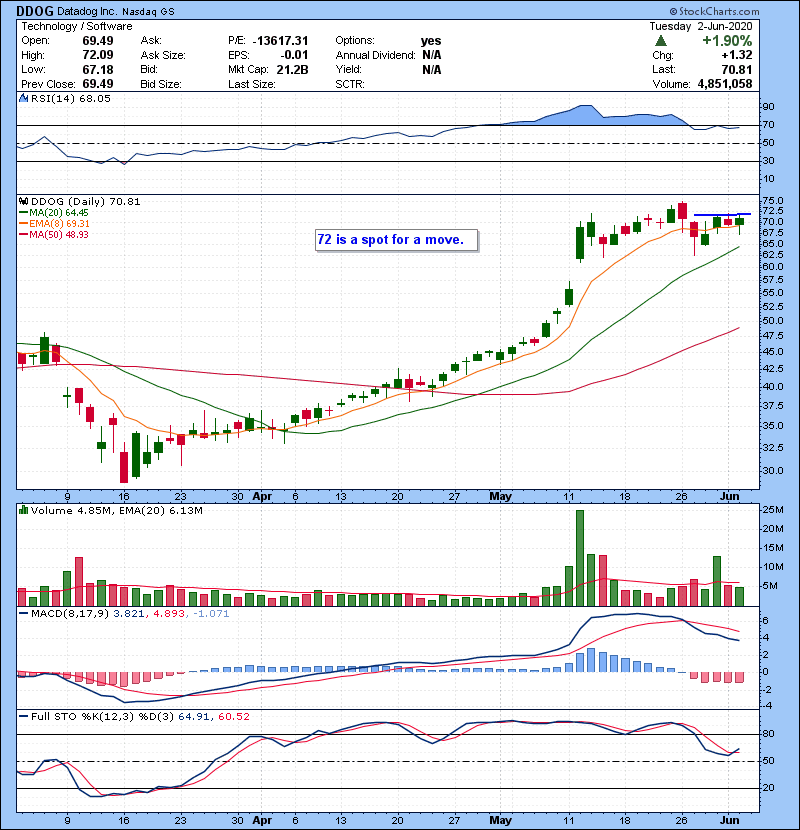The height and width of the screenshot is (830, 800).
Task: Select the Last price 70.81 in header
Action: tap(737, 69)
